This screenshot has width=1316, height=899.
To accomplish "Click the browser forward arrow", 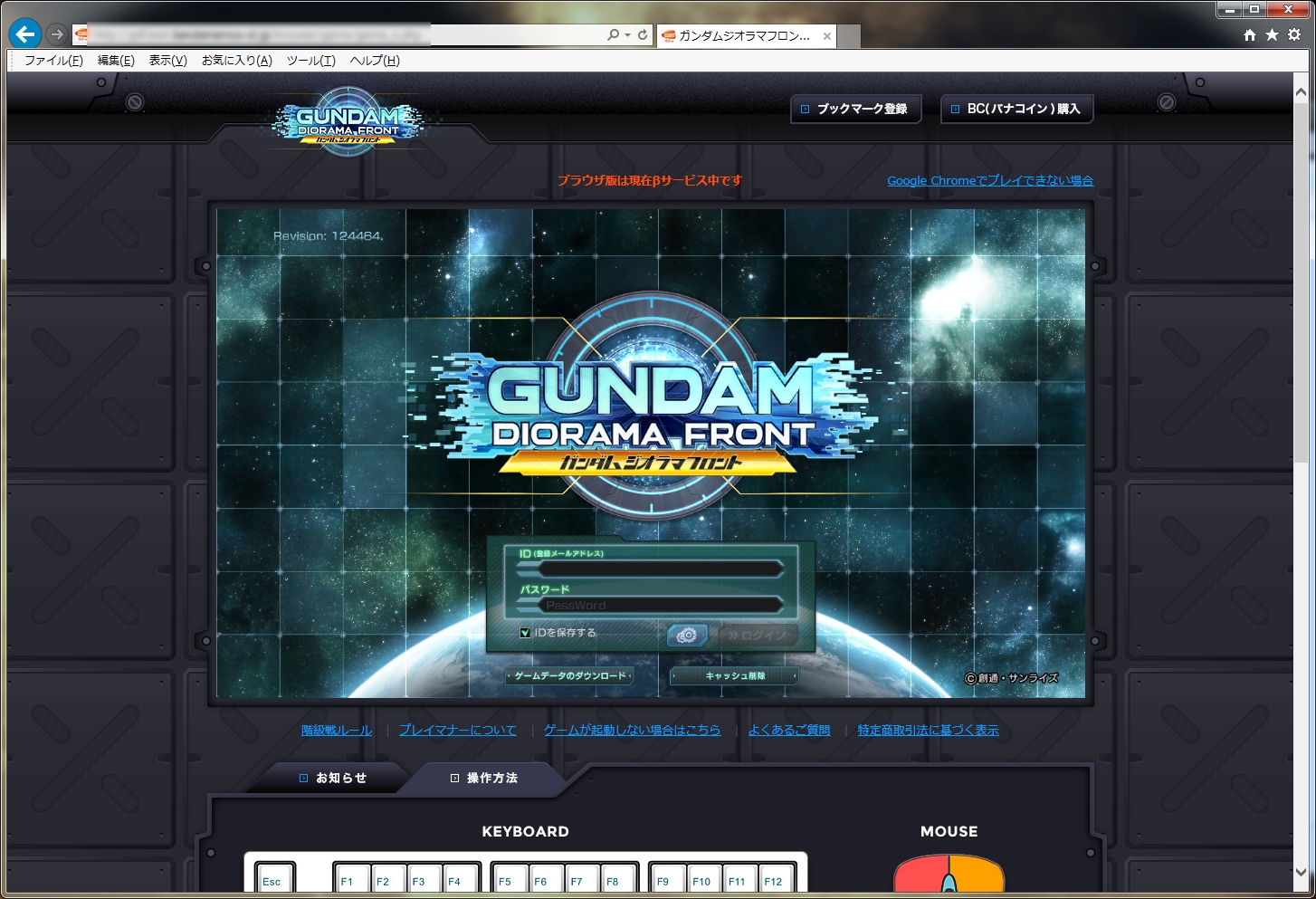I will (x=57, y=34).
